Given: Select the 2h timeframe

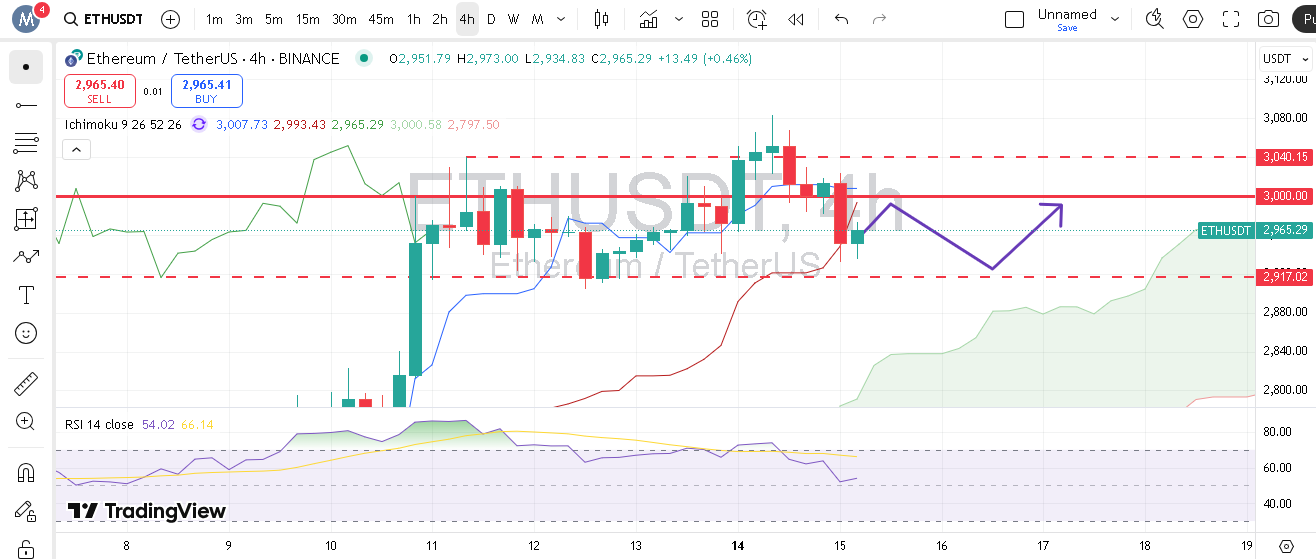Looking at the screenshot, I should coord(440,19).
